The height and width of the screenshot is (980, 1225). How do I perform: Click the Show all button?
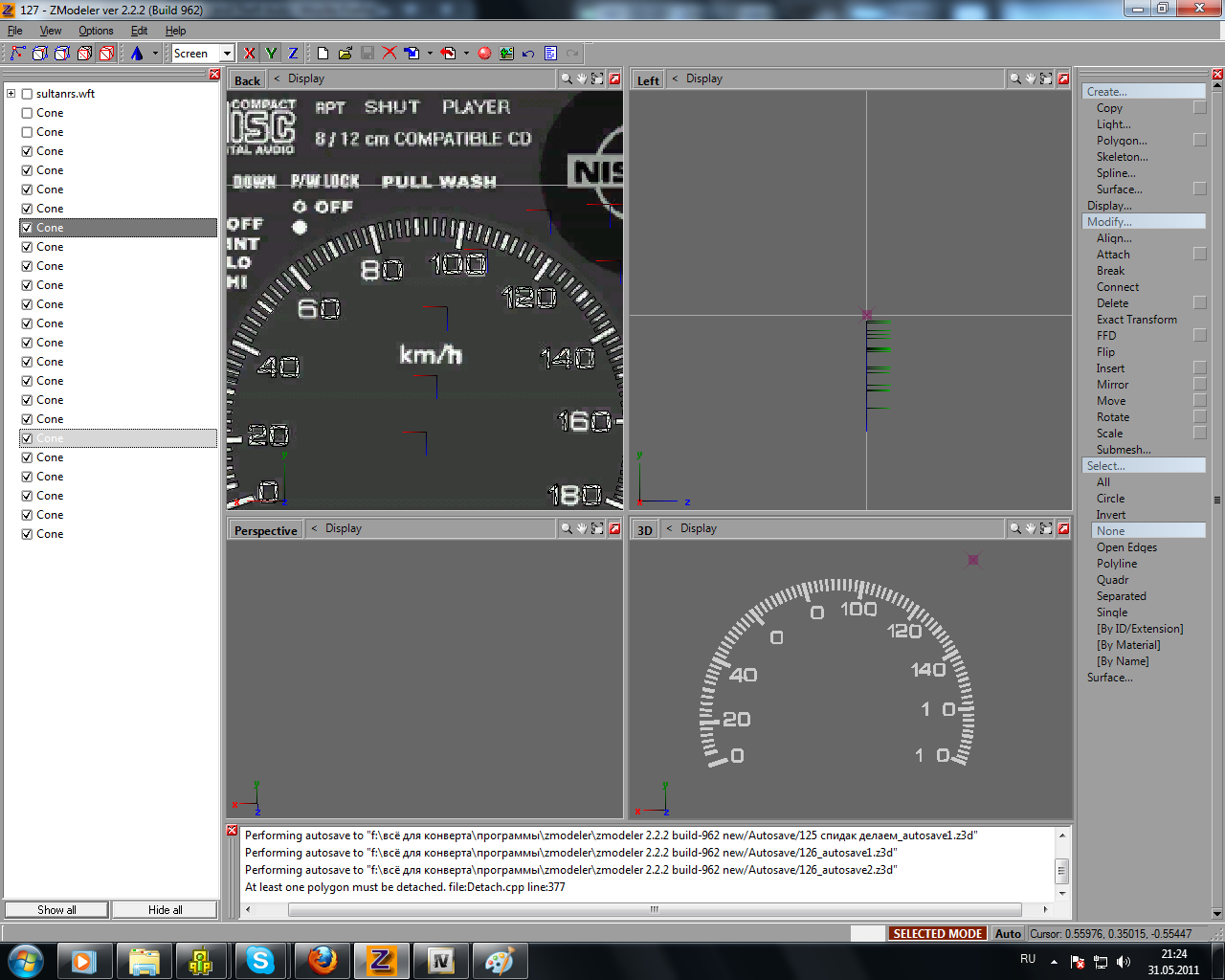tap(56, 910)
